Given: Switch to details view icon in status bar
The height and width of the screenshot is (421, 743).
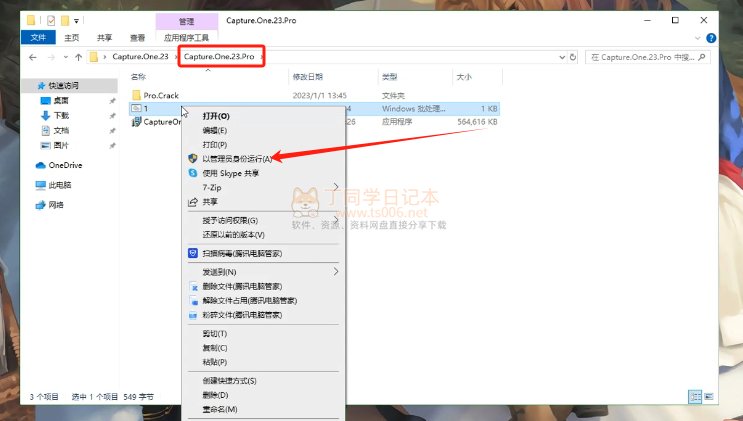Looking at the screenshot, I should pos(695,396).
